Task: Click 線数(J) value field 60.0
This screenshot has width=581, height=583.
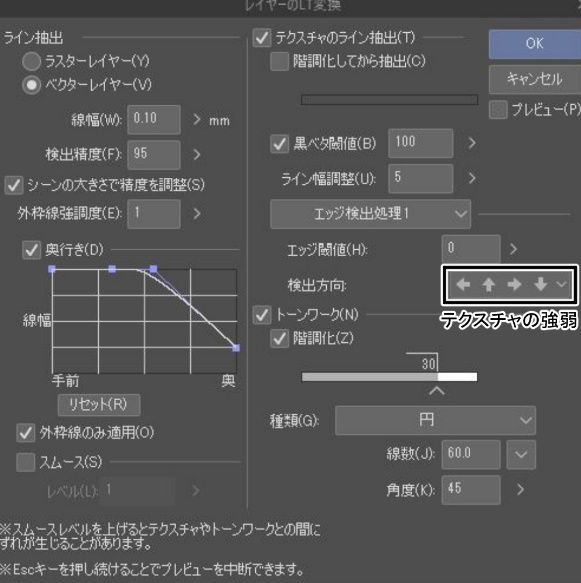Action: pos(471,454)
